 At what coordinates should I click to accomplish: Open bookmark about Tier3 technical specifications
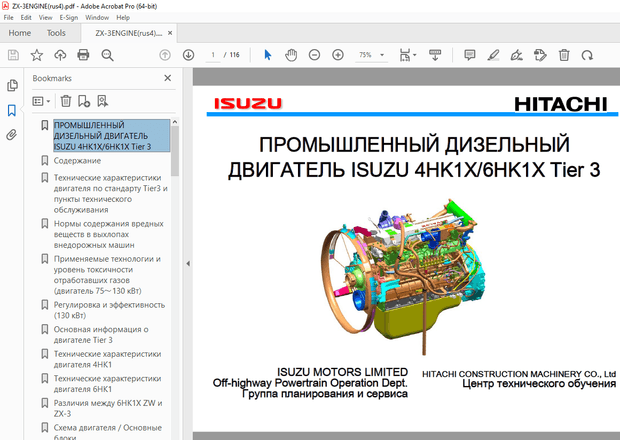point(111,194)
